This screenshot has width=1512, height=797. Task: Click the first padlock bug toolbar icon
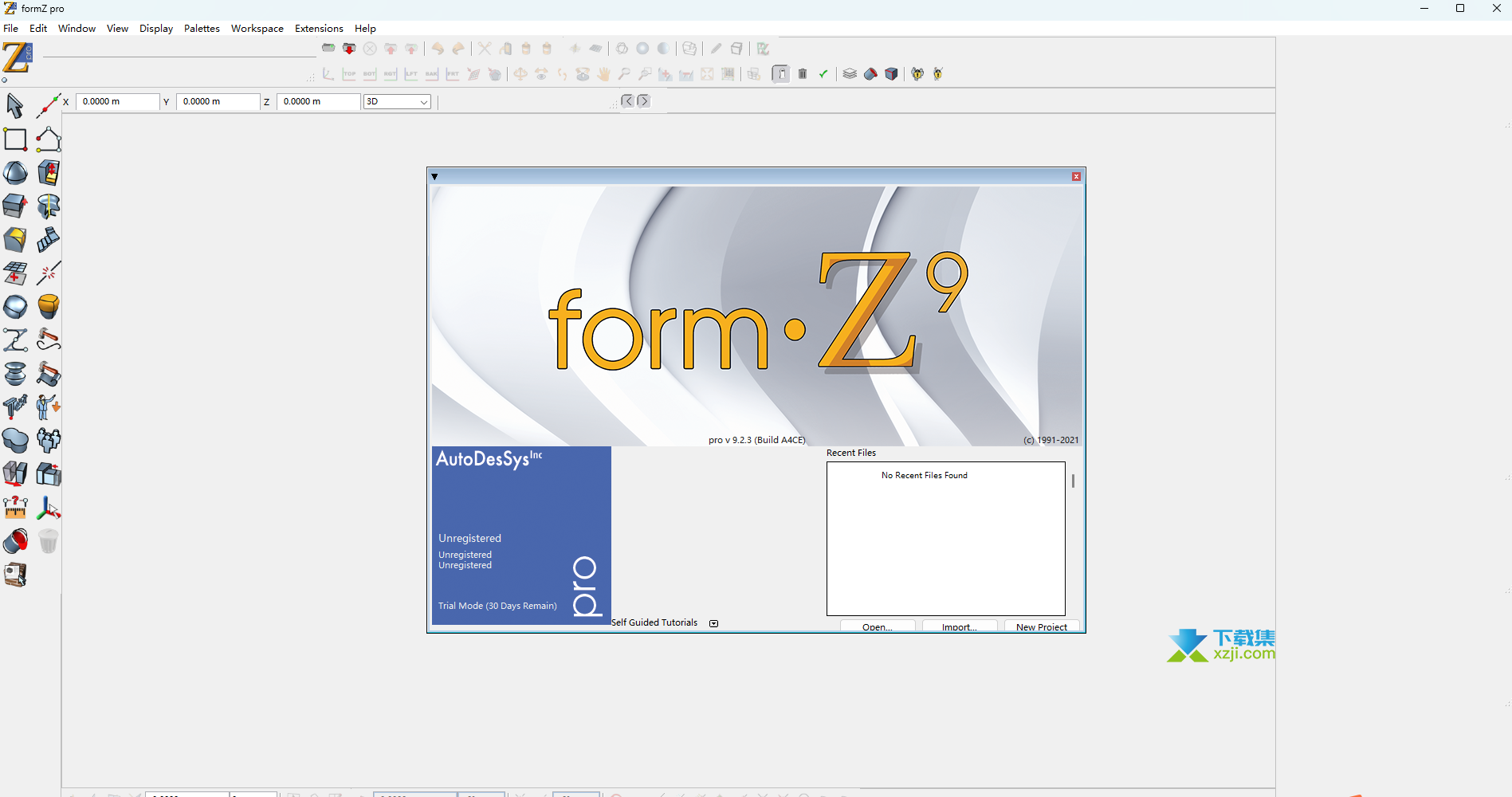click(x=917, y=74)
